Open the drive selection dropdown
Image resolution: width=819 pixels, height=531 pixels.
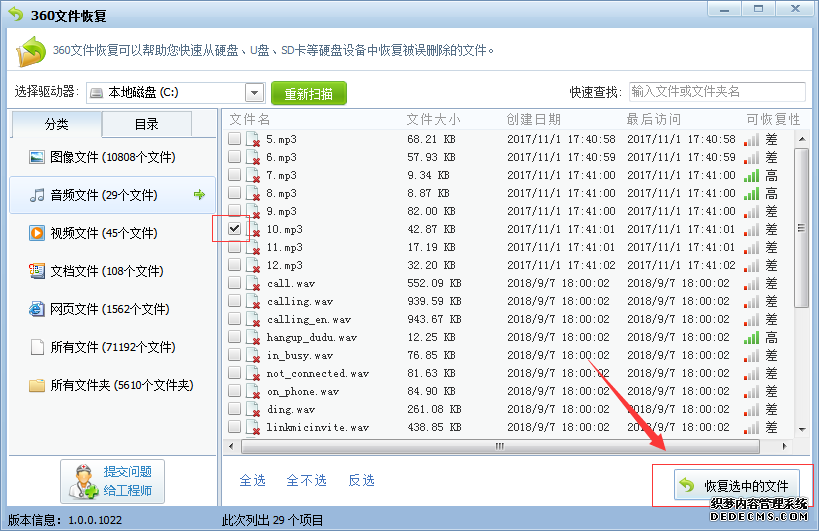[254, 93]
